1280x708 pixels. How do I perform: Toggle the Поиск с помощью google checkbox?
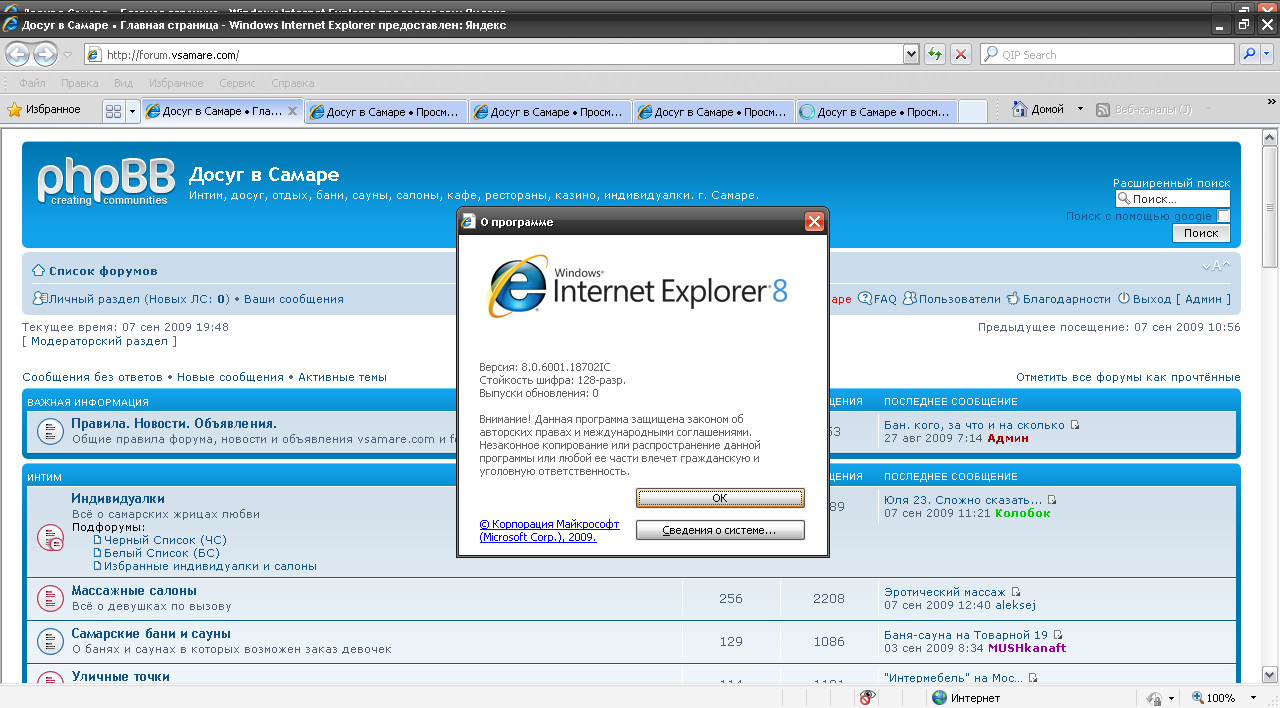1225,216
